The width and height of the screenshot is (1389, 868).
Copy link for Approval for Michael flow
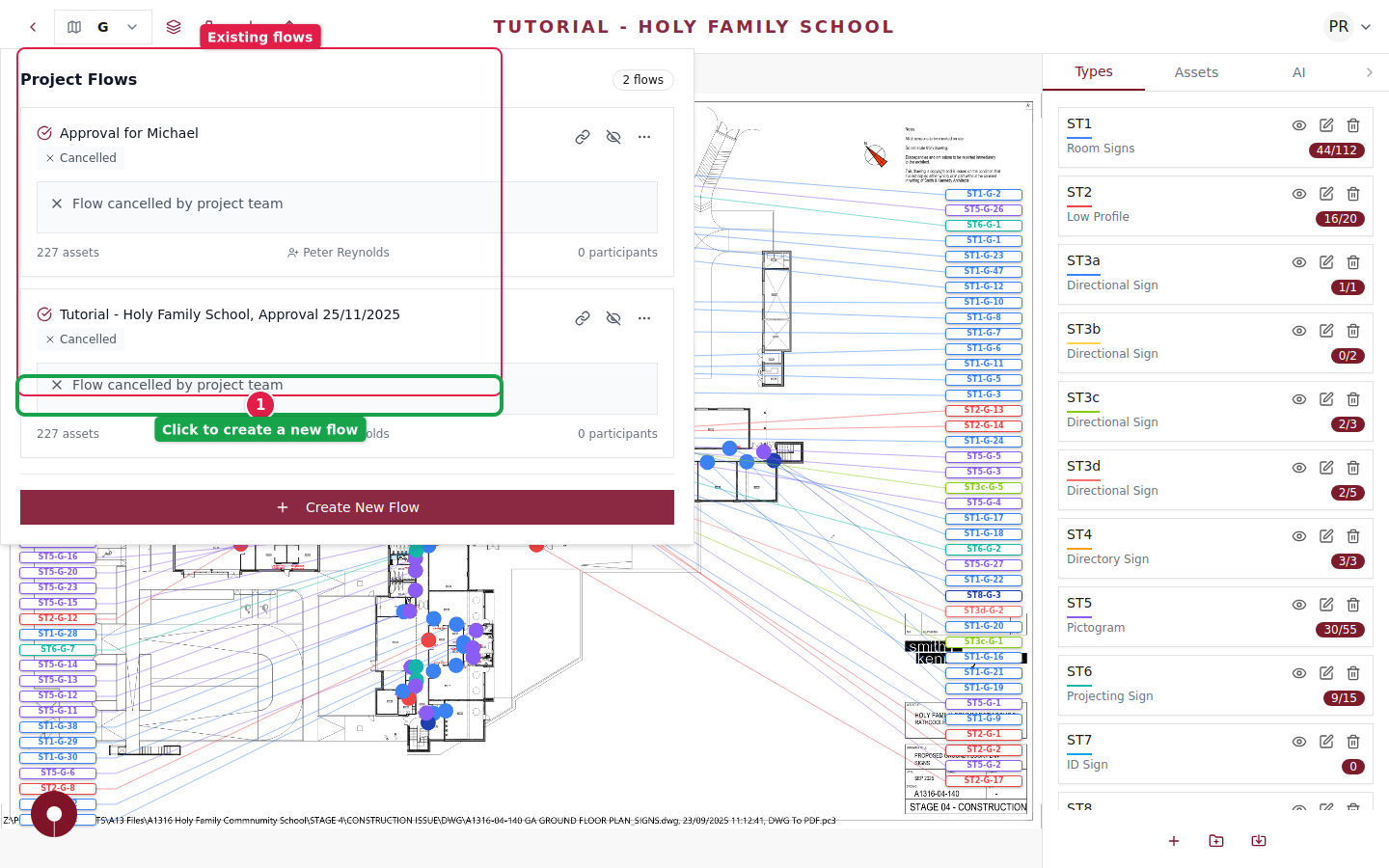583,137
